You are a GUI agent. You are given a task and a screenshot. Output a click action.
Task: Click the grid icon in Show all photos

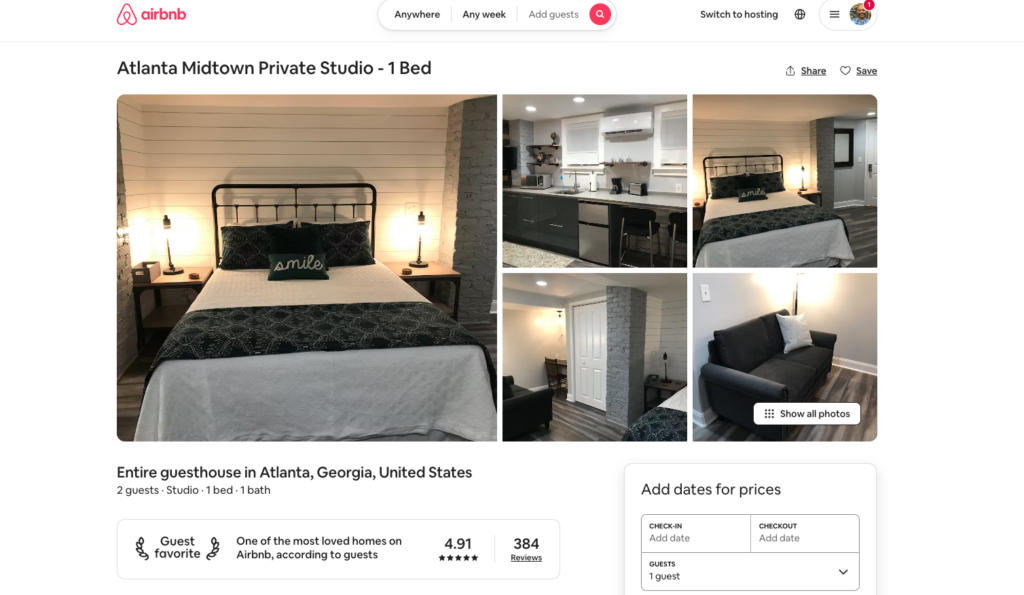click(769, 413)
